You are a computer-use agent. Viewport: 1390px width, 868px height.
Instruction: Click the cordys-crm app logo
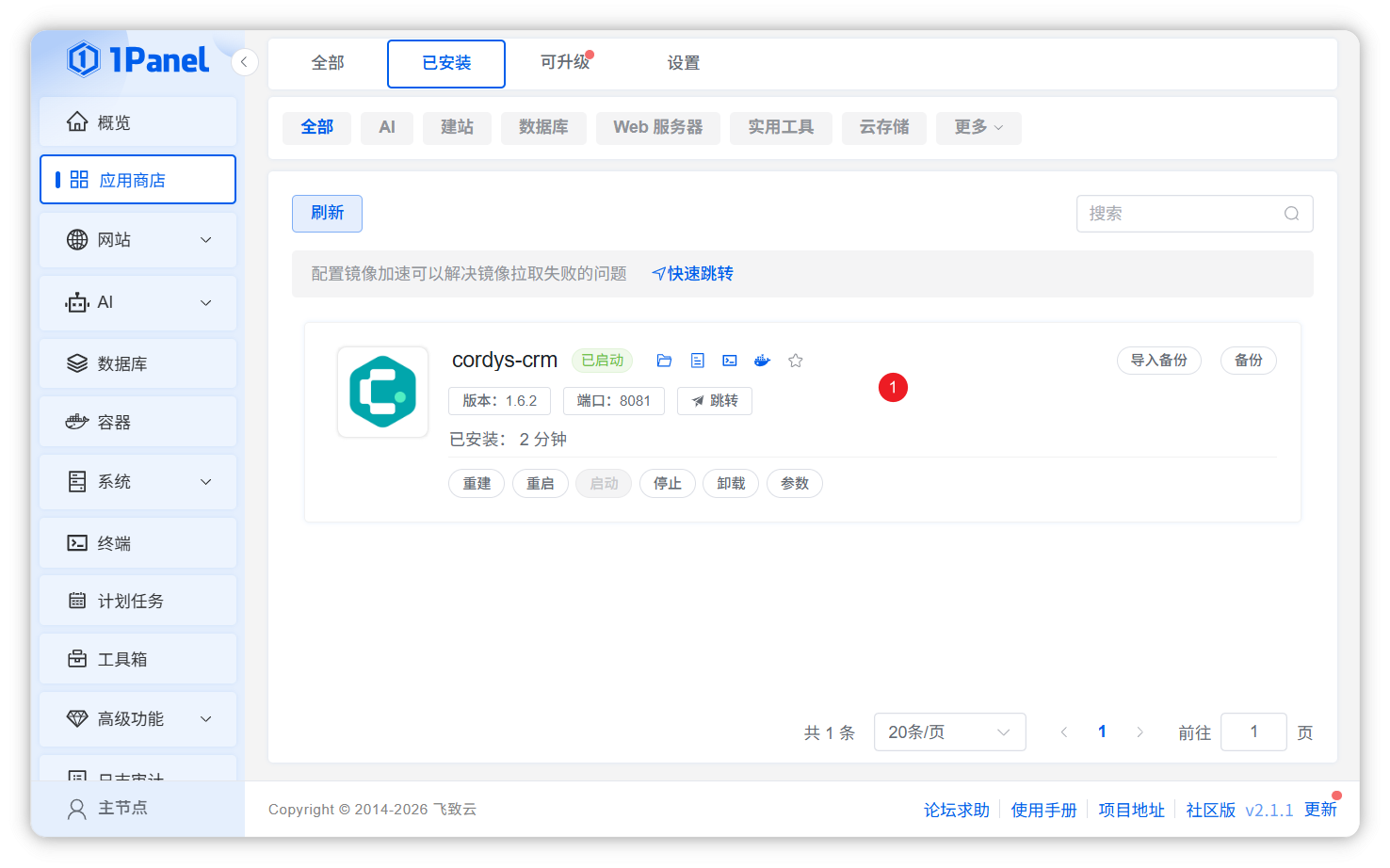tap(383, 392)
